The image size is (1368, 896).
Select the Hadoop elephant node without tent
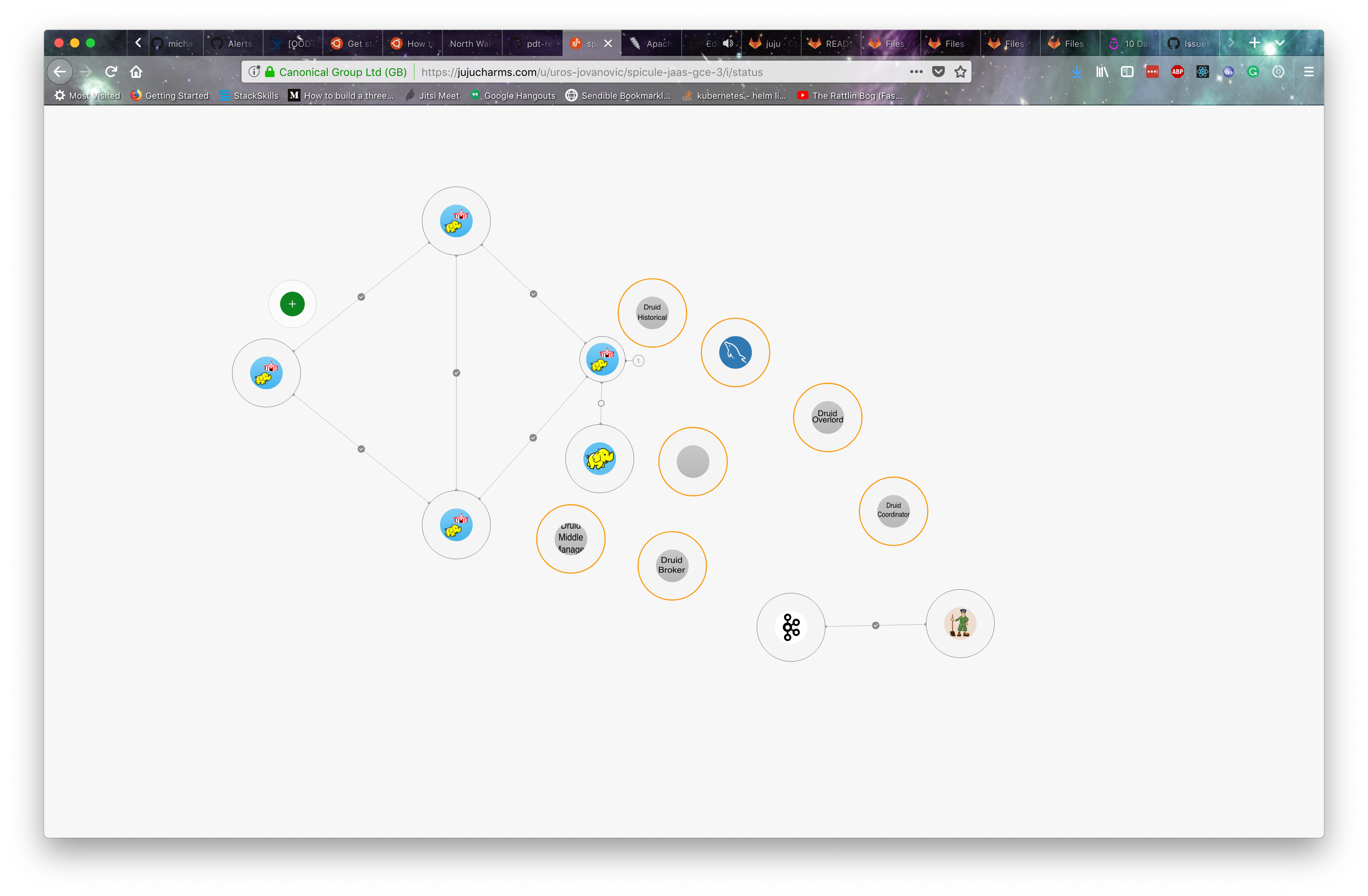click(x=599, y=459)
